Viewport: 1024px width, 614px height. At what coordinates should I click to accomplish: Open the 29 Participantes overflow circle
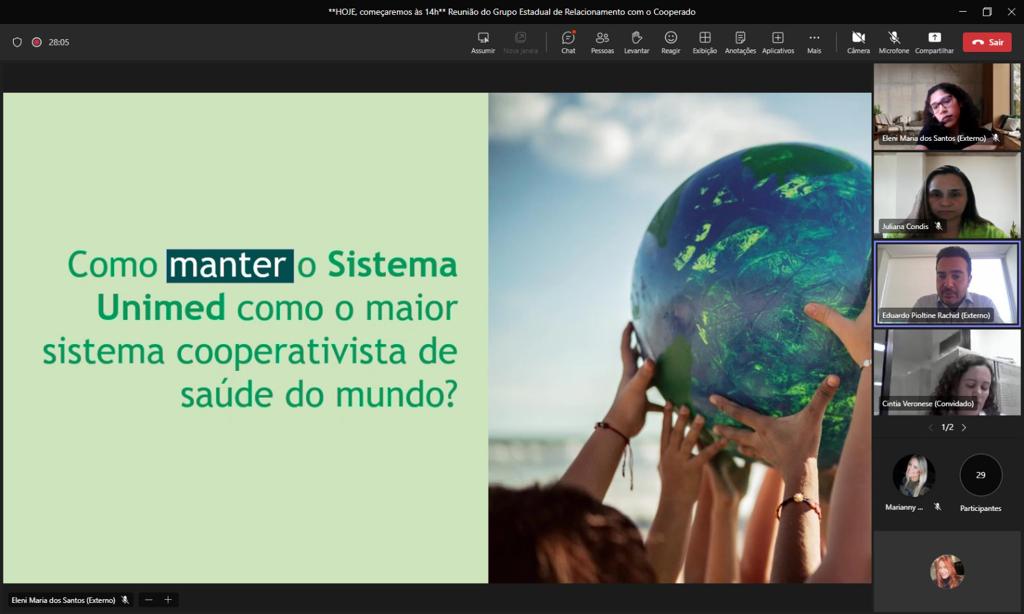(x=980, y=476)
